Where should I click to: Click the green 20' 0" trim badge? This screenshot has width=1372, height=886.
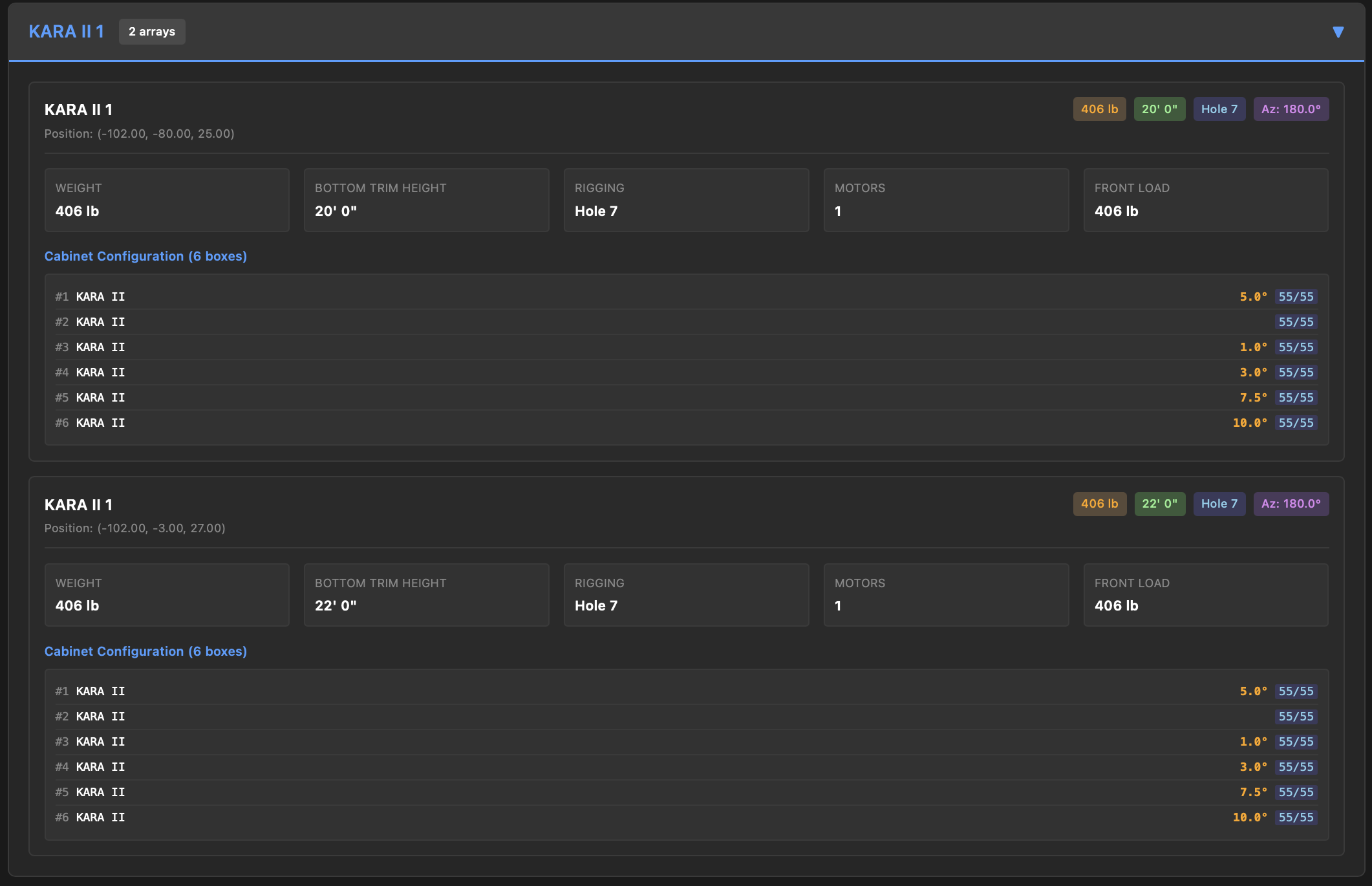tap(1159, 109)
